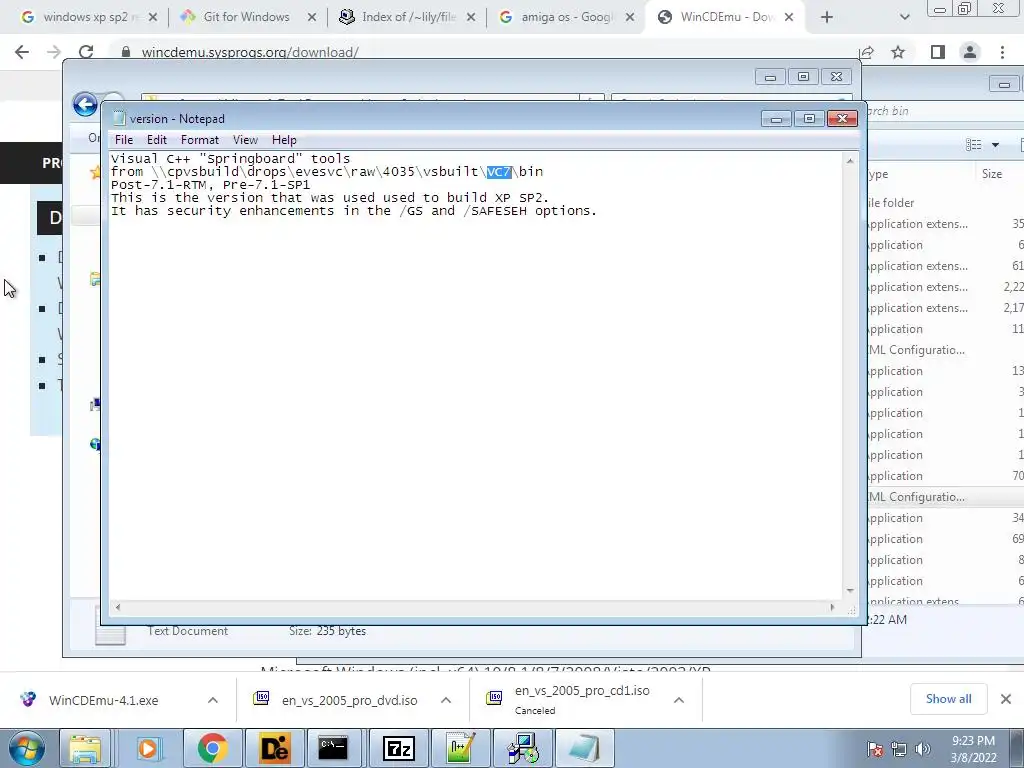Open the Chrome tab search dropdown
Viewport: 1024px width, 768px height.
[904, 18]
